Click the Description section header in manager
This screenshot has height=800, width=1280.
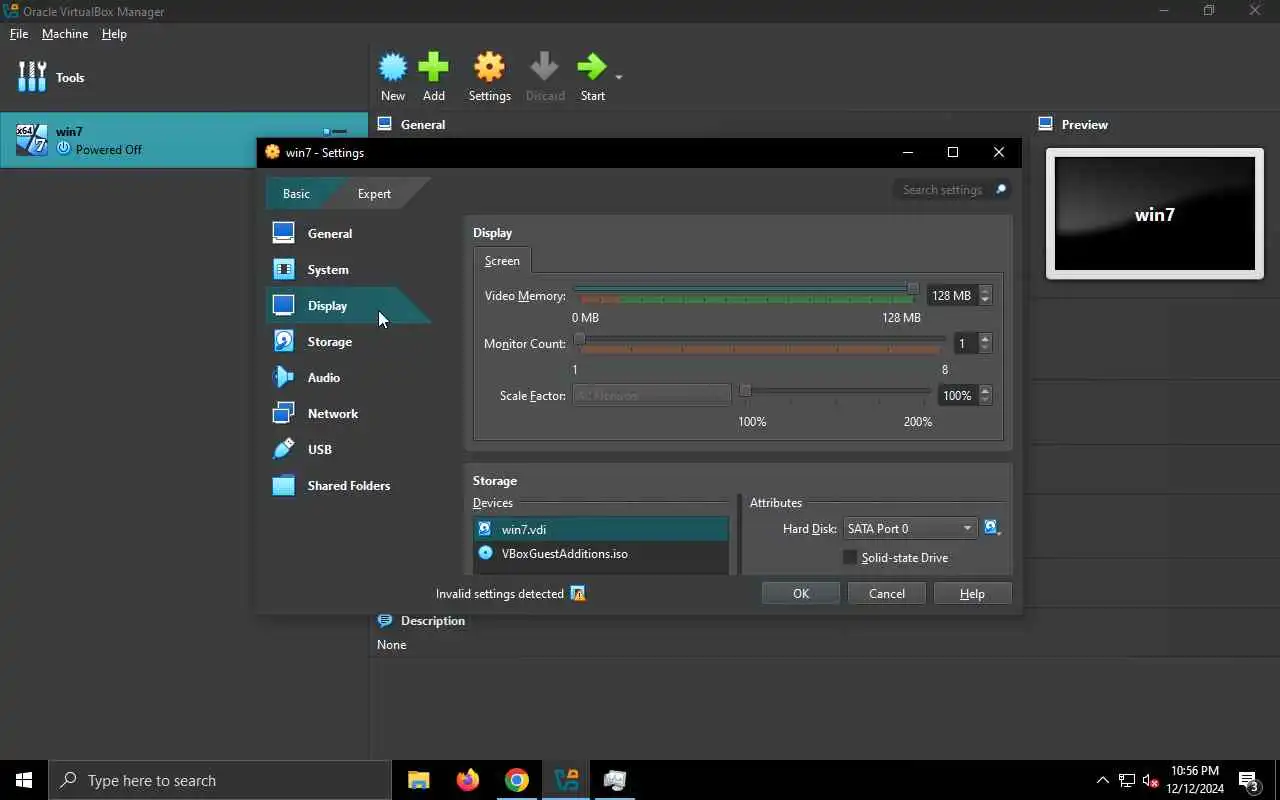(x=432, y=620)
